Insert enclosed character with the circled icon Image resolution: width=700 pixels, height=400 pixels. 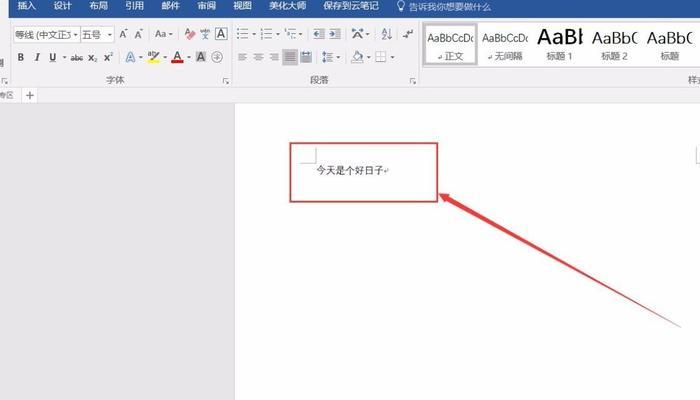pyautogui.click(x=217, y=57)
